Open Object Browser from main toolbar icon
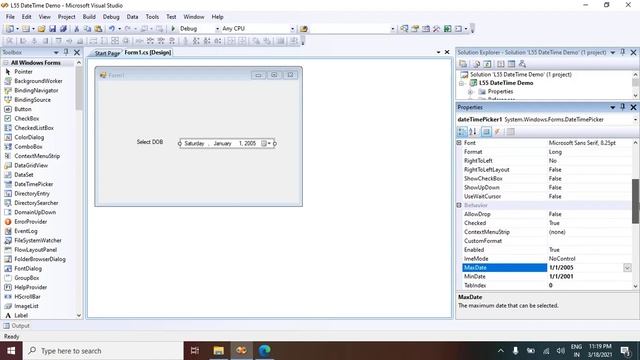This screenshot has height=360, width=640. coord(426,29)
